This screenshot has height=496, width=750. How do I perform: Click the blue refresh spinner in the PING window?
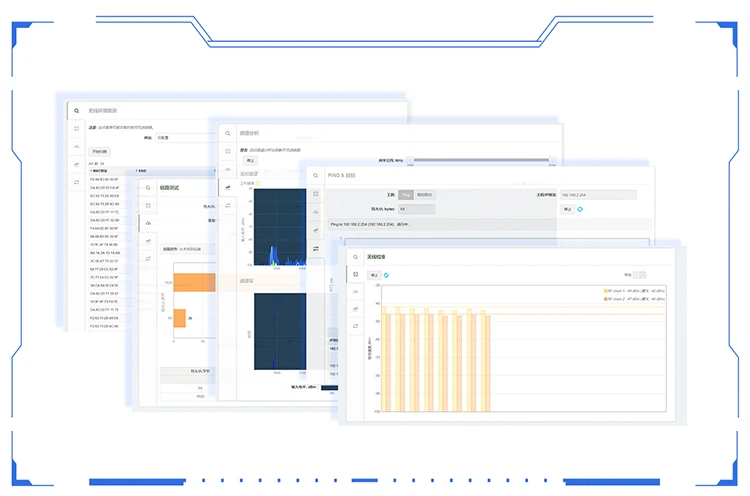pyautogui.click(x=580, y=209)
